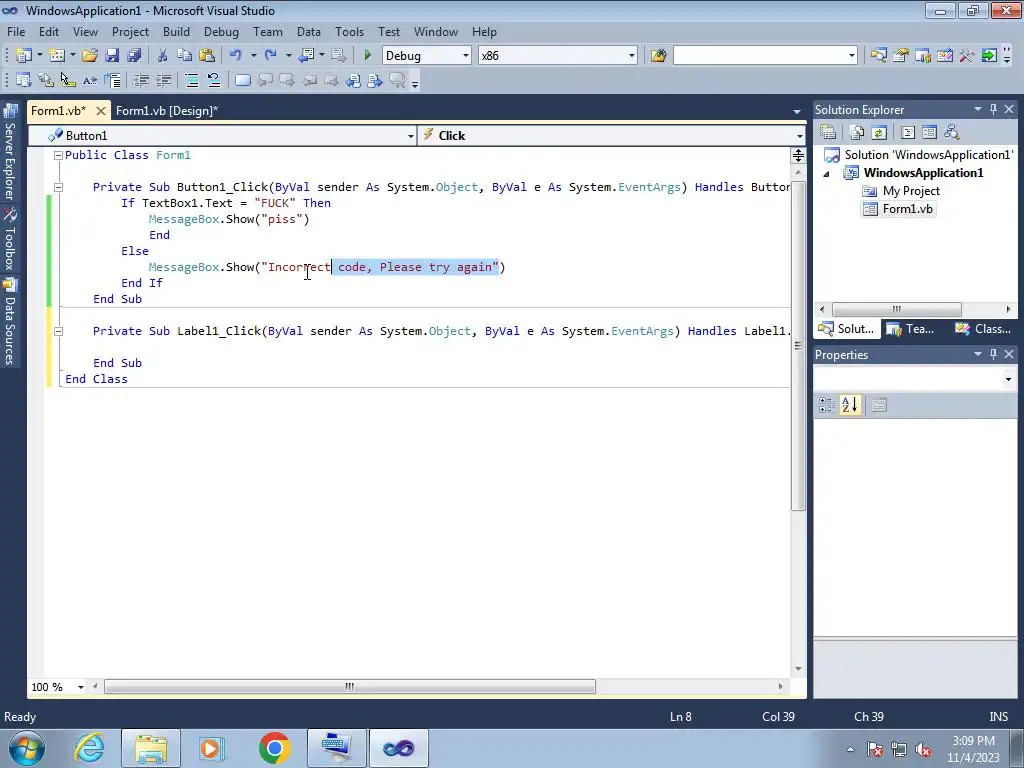Image resolution: width=1024 pixels, height=768 pixels.
Task: Open the File menu
Action: tap(16, 31)
